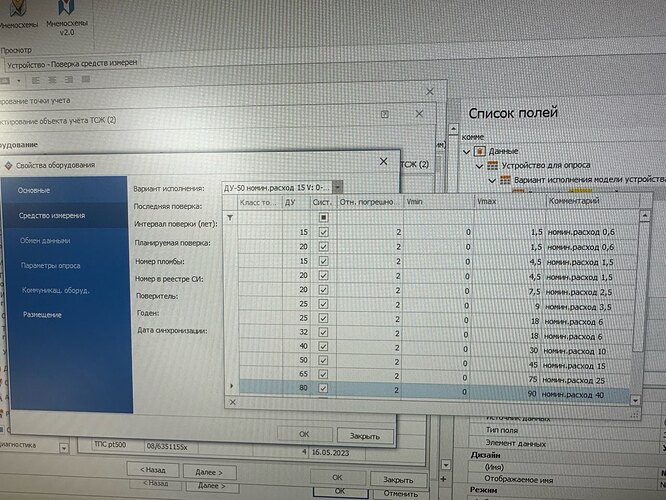Click Отн. погрешно column header
Viewport: 666px width, 500px height.
(x=370, y=202)
